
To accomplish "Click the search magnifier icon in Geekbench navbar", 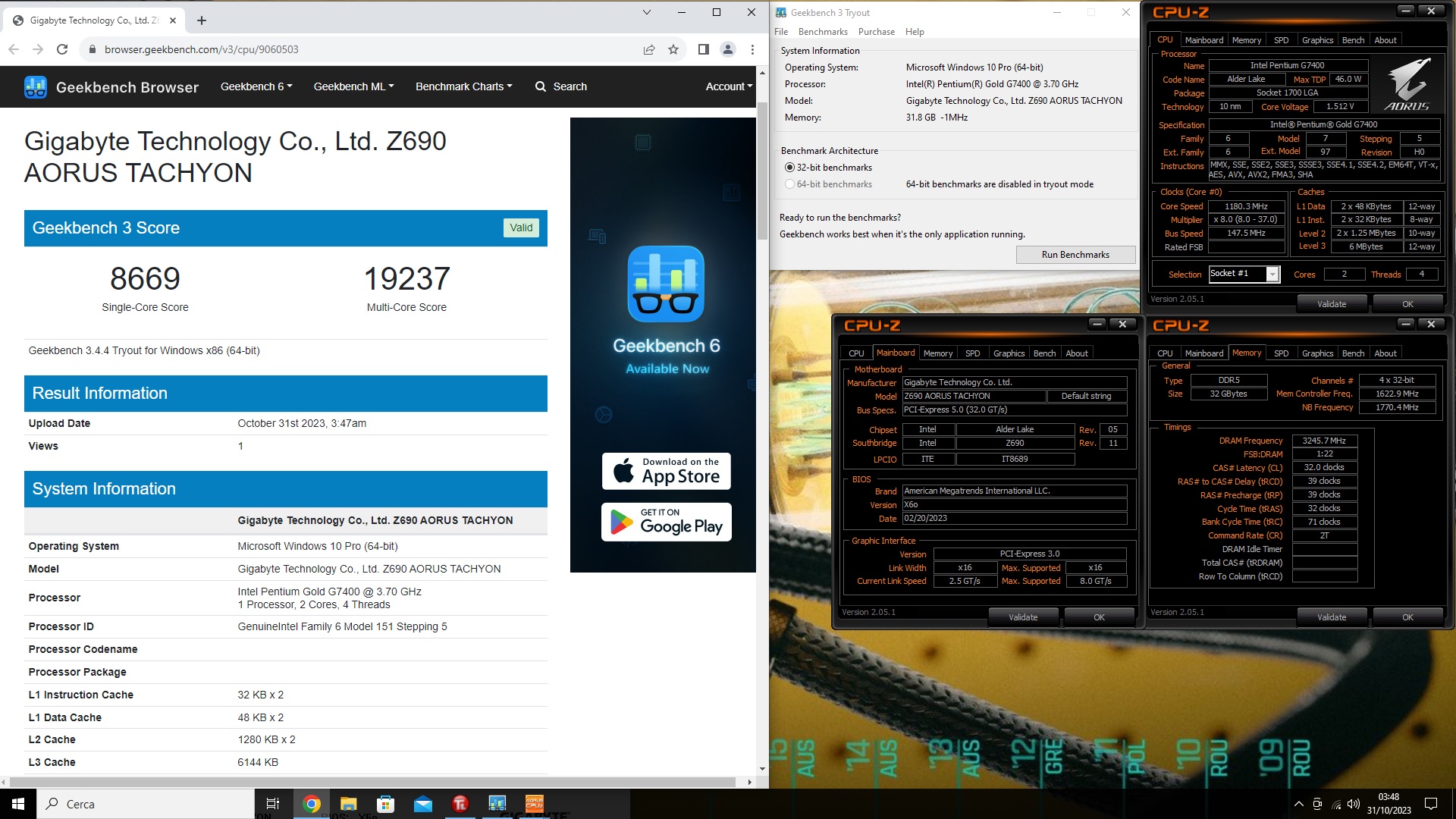I will pyautogui.click(x=541, y=86).
